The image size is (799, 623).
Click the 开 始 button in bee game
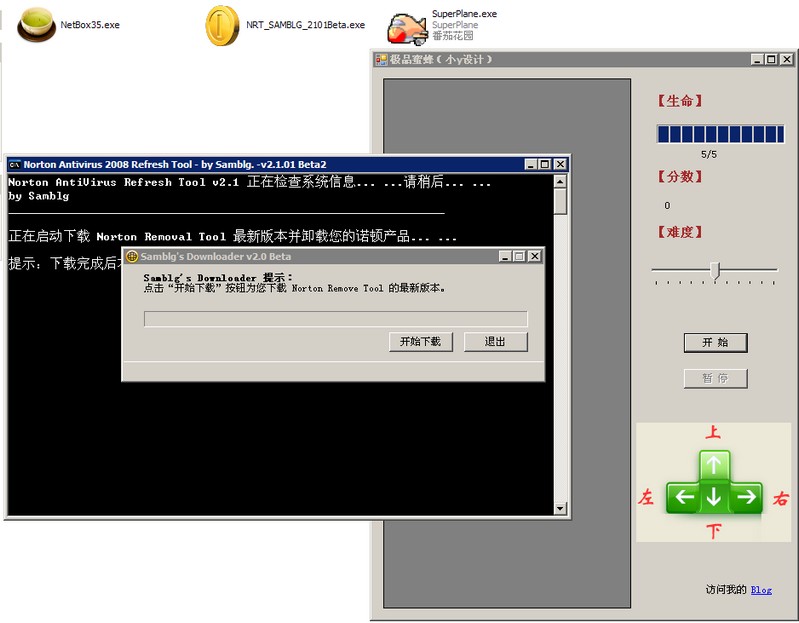715,343
